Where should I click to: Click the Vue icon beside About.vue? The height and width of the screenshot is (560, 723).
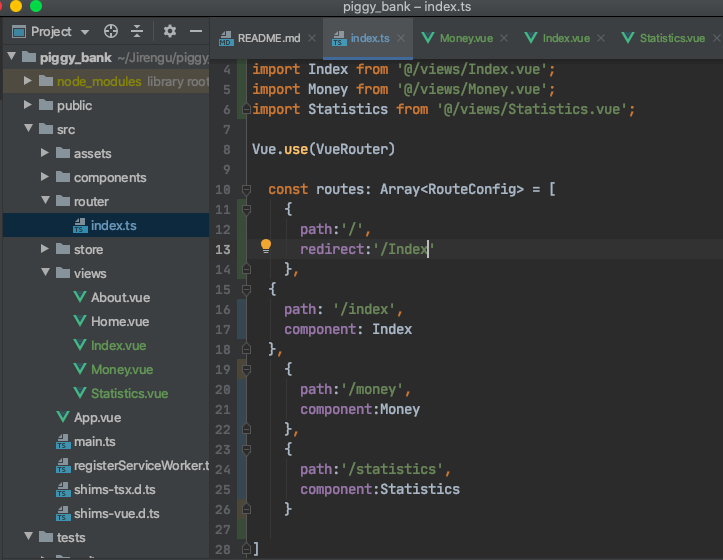click(80, 297)
